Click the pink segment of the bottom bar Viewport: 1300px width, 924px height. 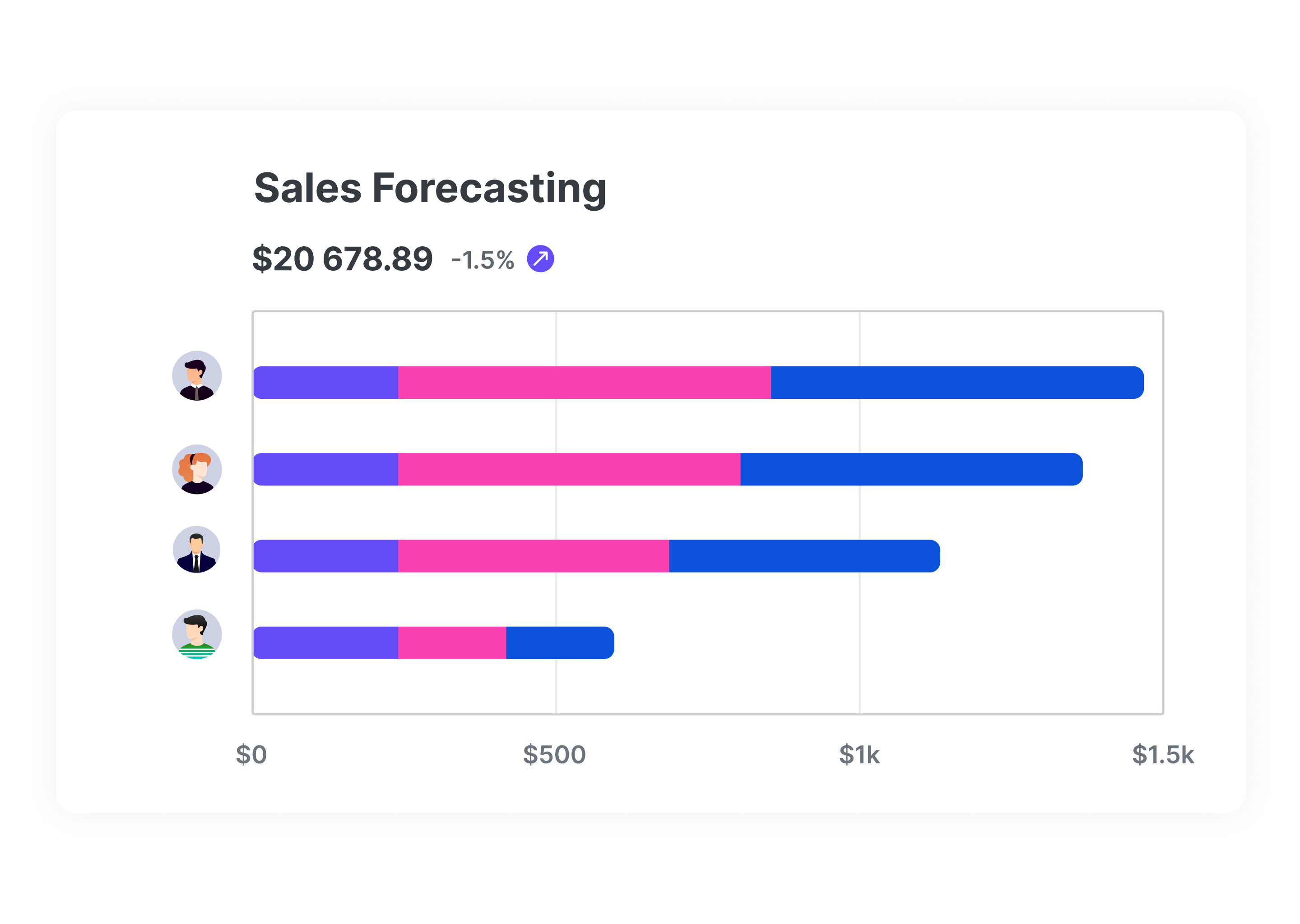[452, 643]
